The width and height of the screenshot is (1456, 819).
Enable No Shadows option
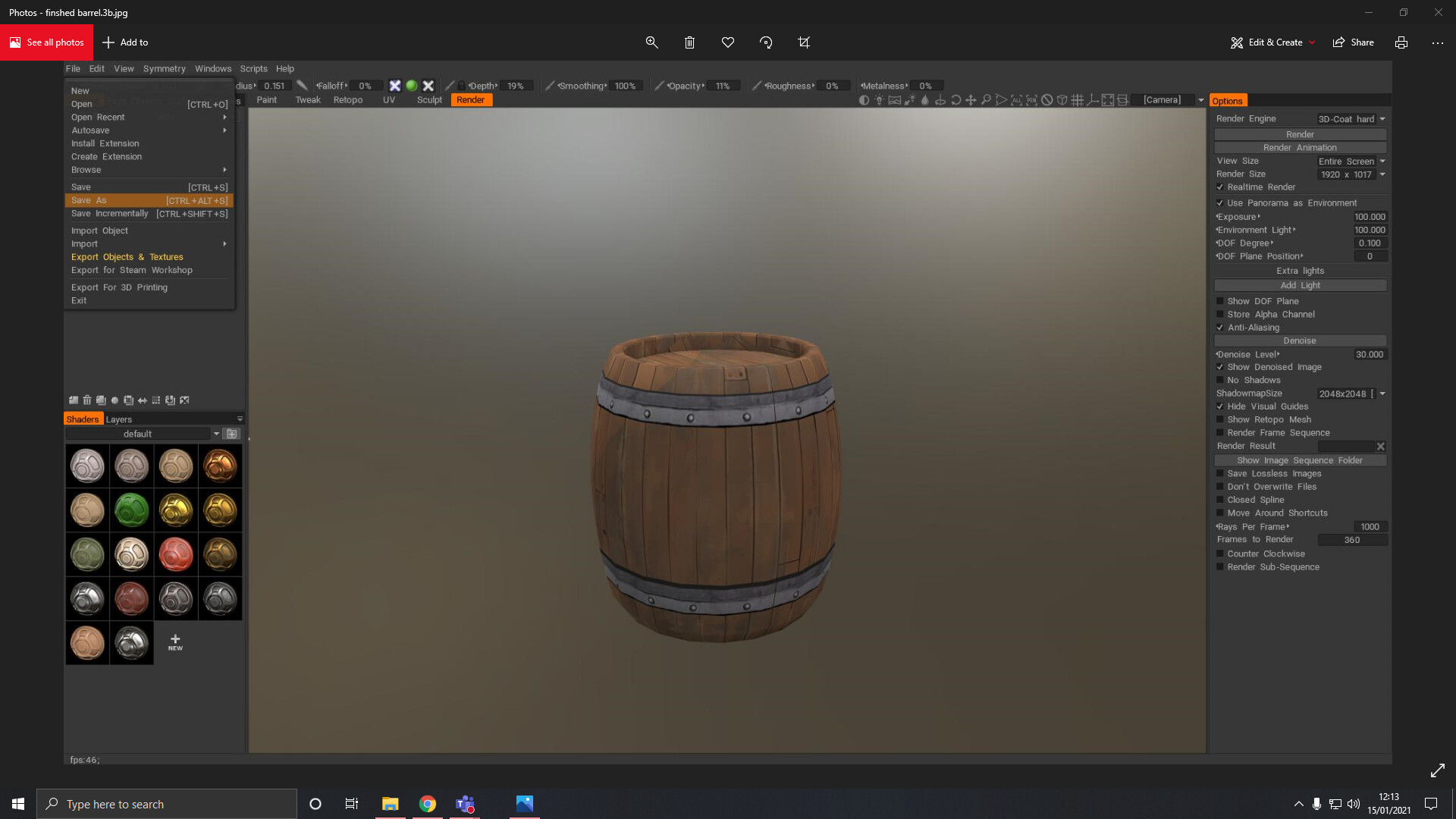coord(1221,380)
